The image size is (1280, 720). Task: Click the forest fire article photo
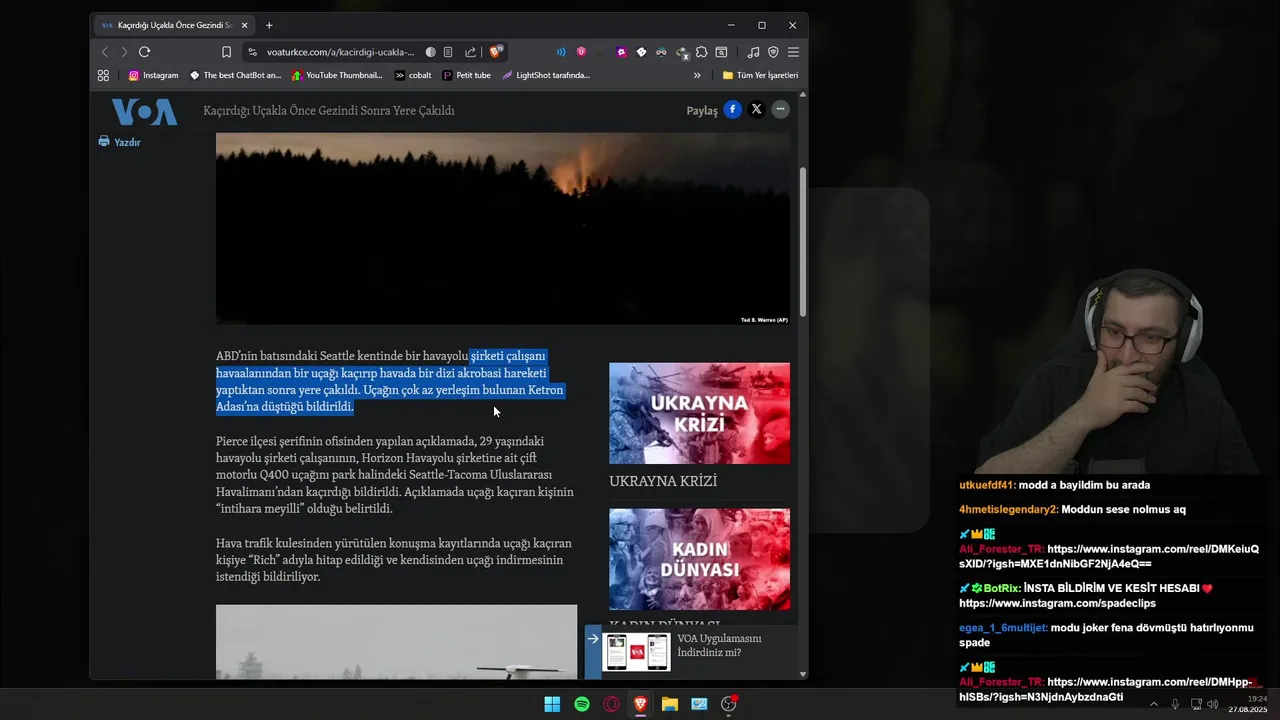point(503,228)
